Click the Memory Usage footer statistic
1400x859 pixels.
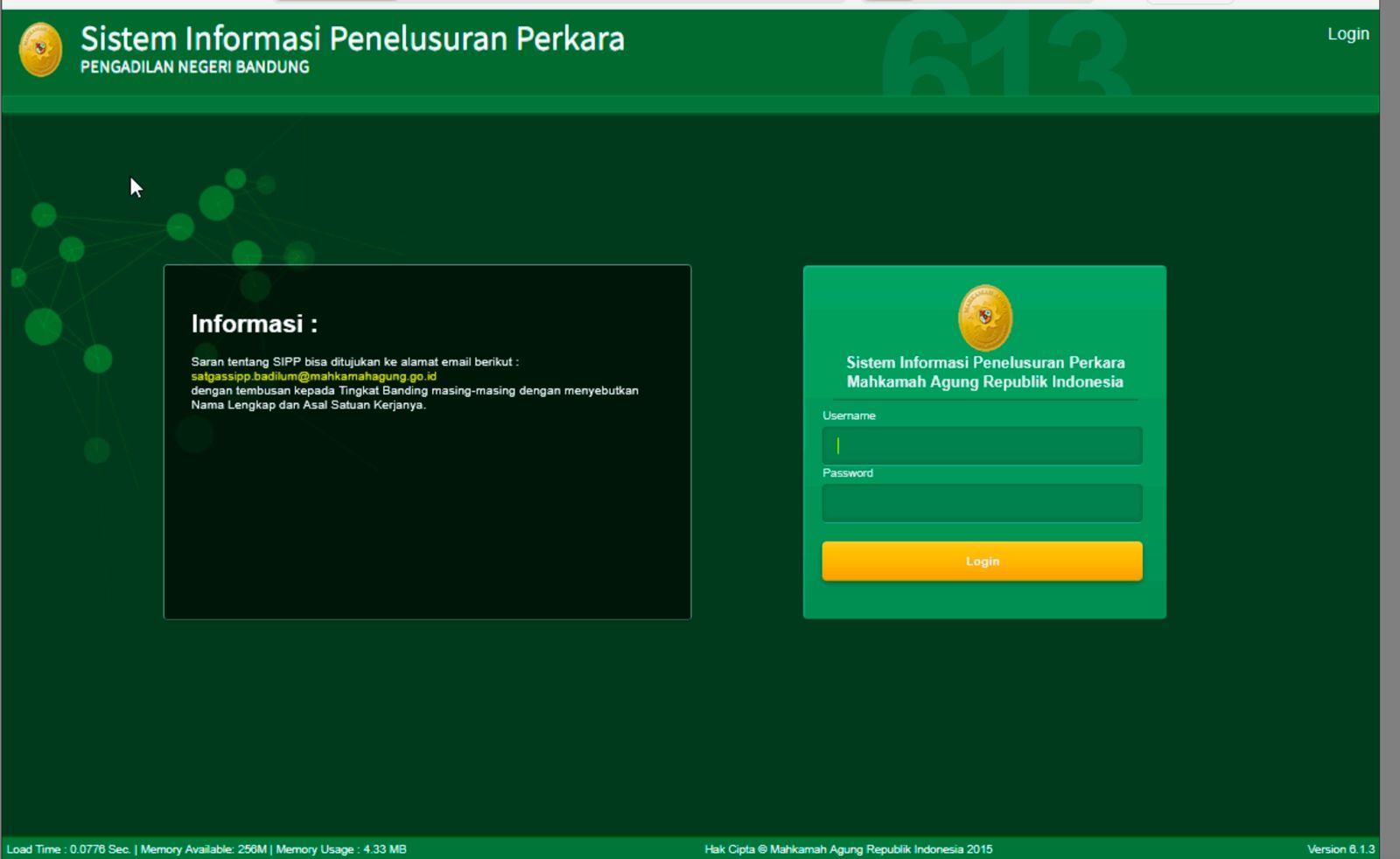[x=340, y=849]
